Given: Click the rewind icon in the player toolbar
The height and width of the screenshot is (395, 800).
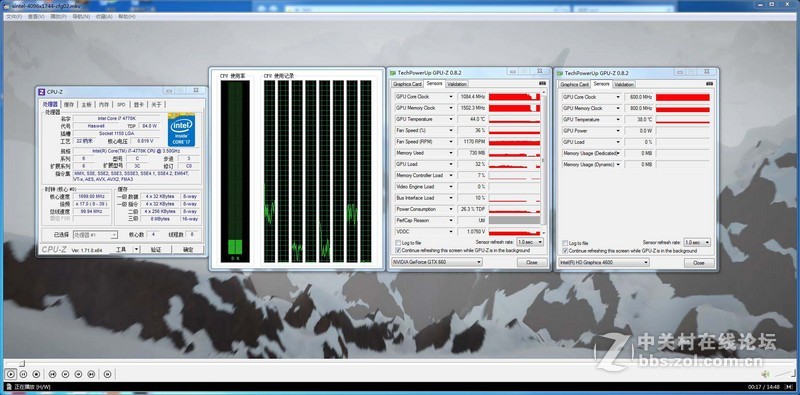Looking at the screenshot, I should point(65,374).
